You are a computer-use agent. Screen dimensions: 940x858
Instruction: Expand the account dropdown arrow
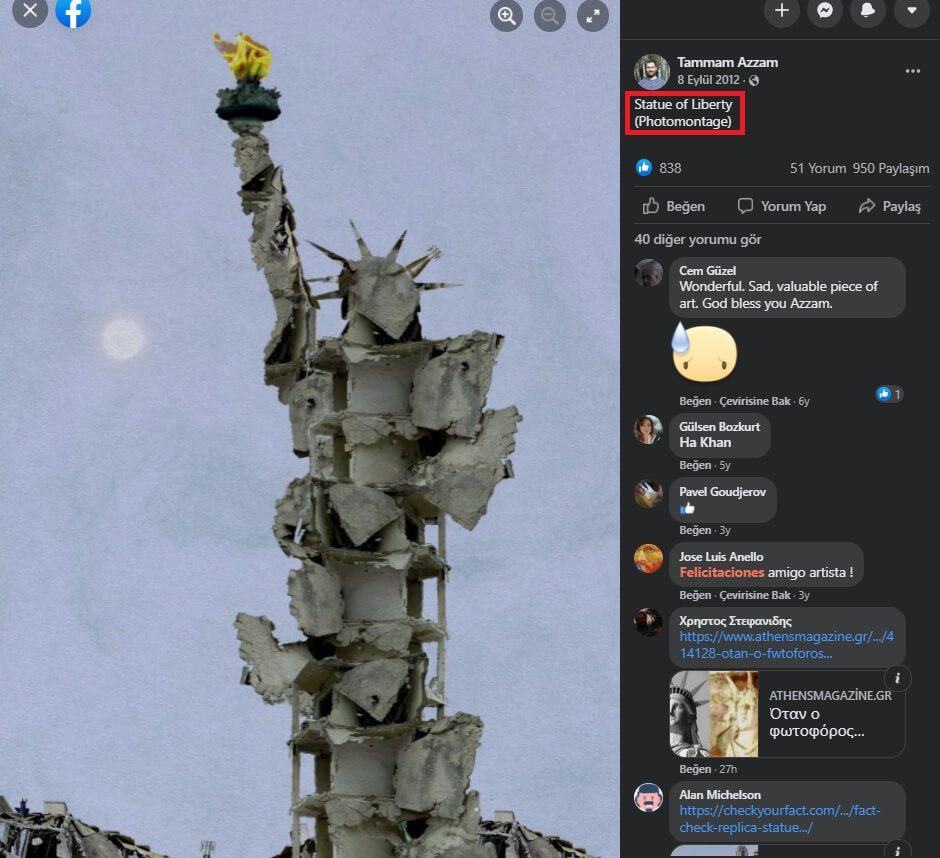911,11
